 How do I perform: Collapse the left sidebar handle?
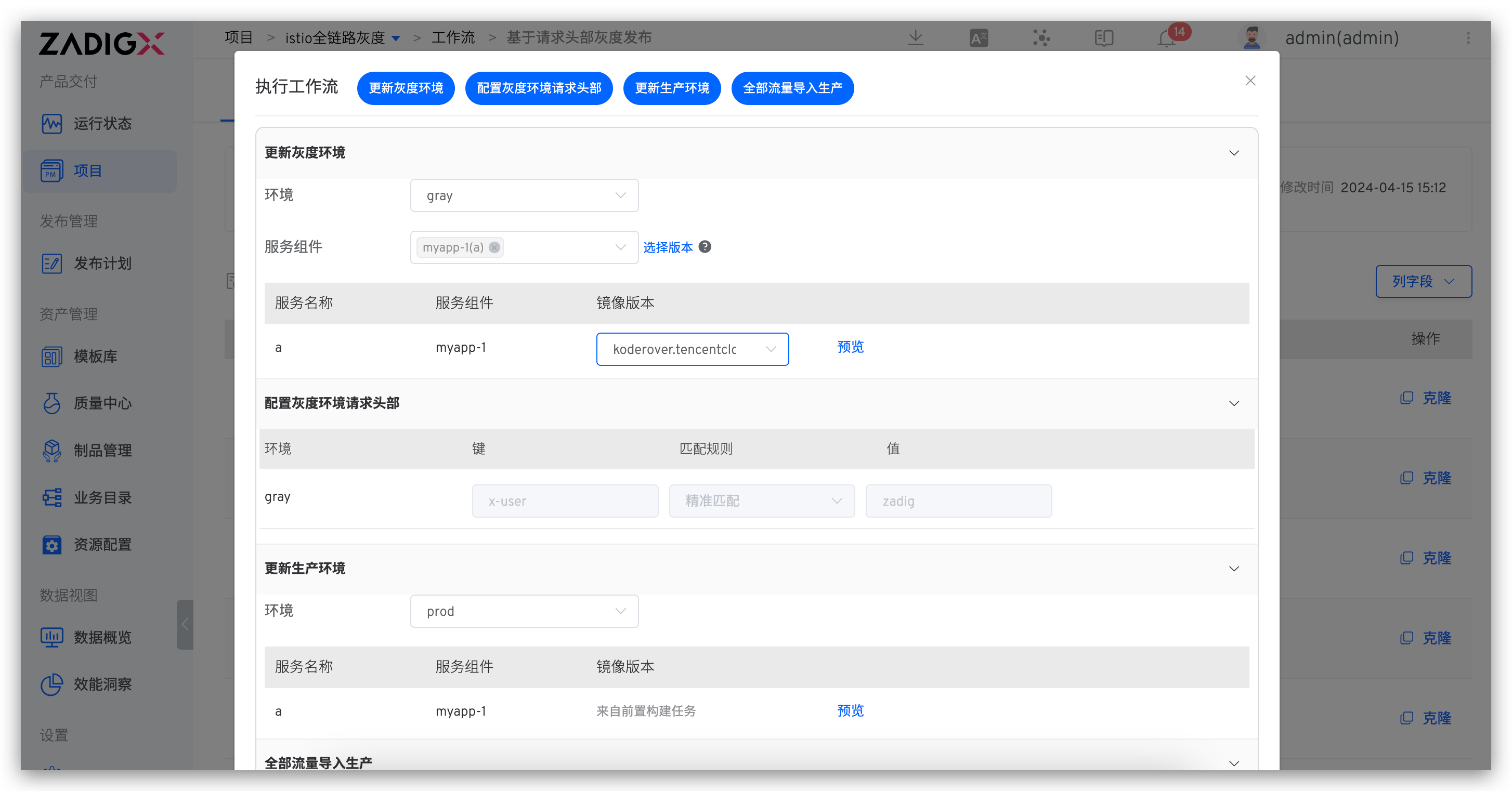coord(185,624)
